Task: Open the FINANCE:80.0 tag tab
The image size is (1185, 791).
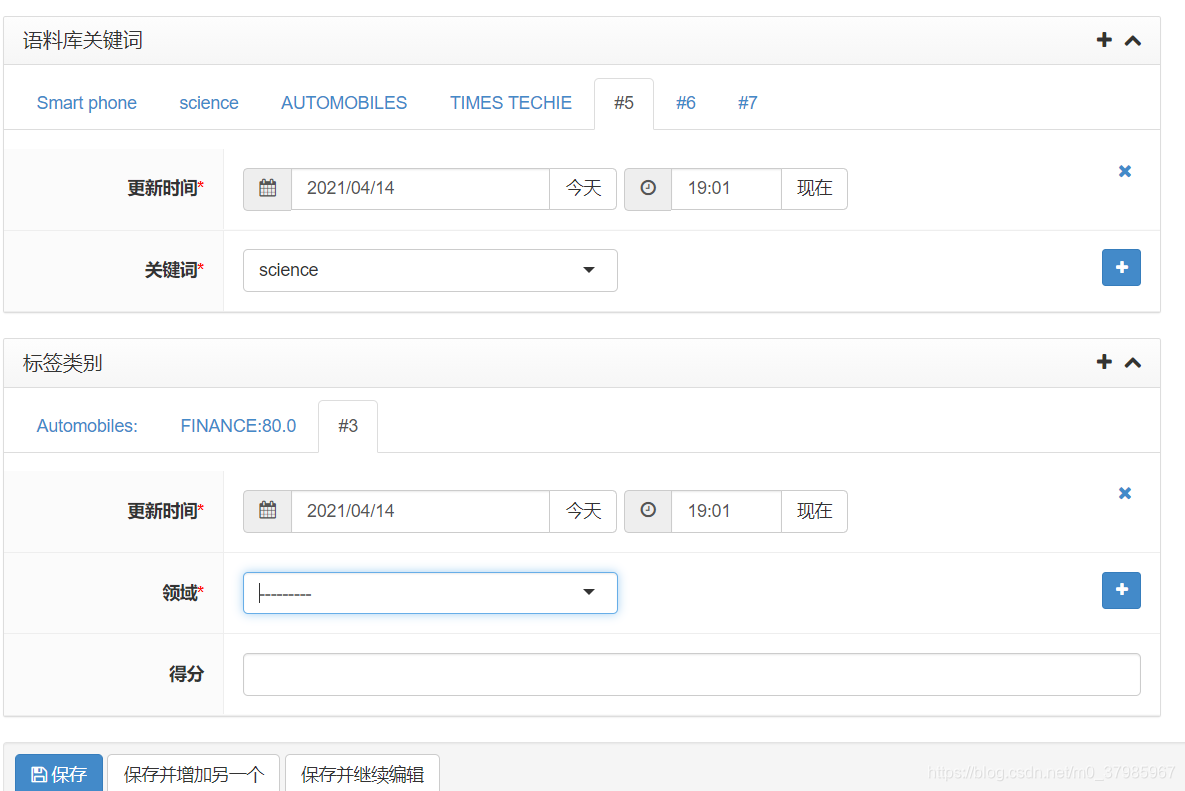Action: pyautogui.click(x=238, y=426)
